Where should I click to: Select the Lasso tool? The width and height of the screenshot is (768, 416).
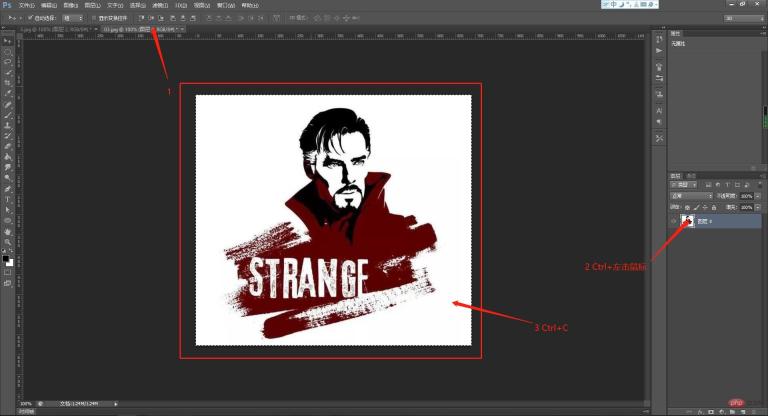[7, 61]
